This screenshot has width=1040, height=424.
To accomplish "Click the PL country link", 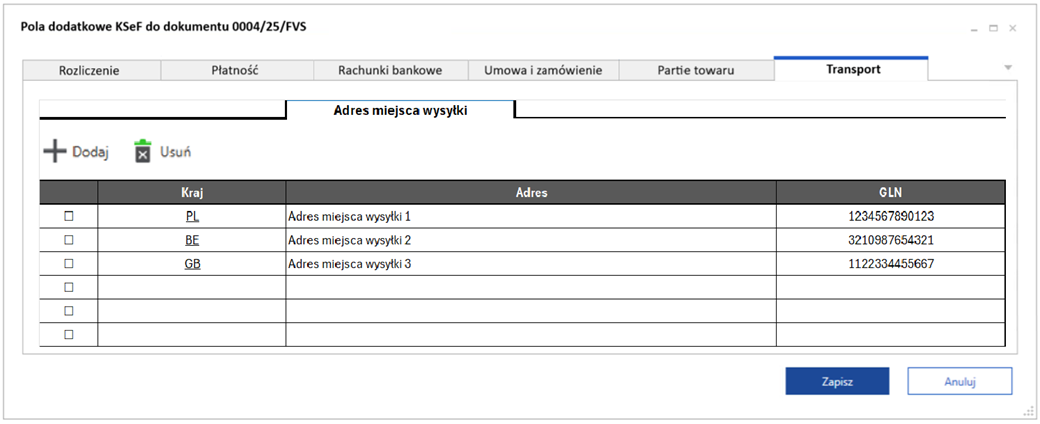I will [192, 216].
